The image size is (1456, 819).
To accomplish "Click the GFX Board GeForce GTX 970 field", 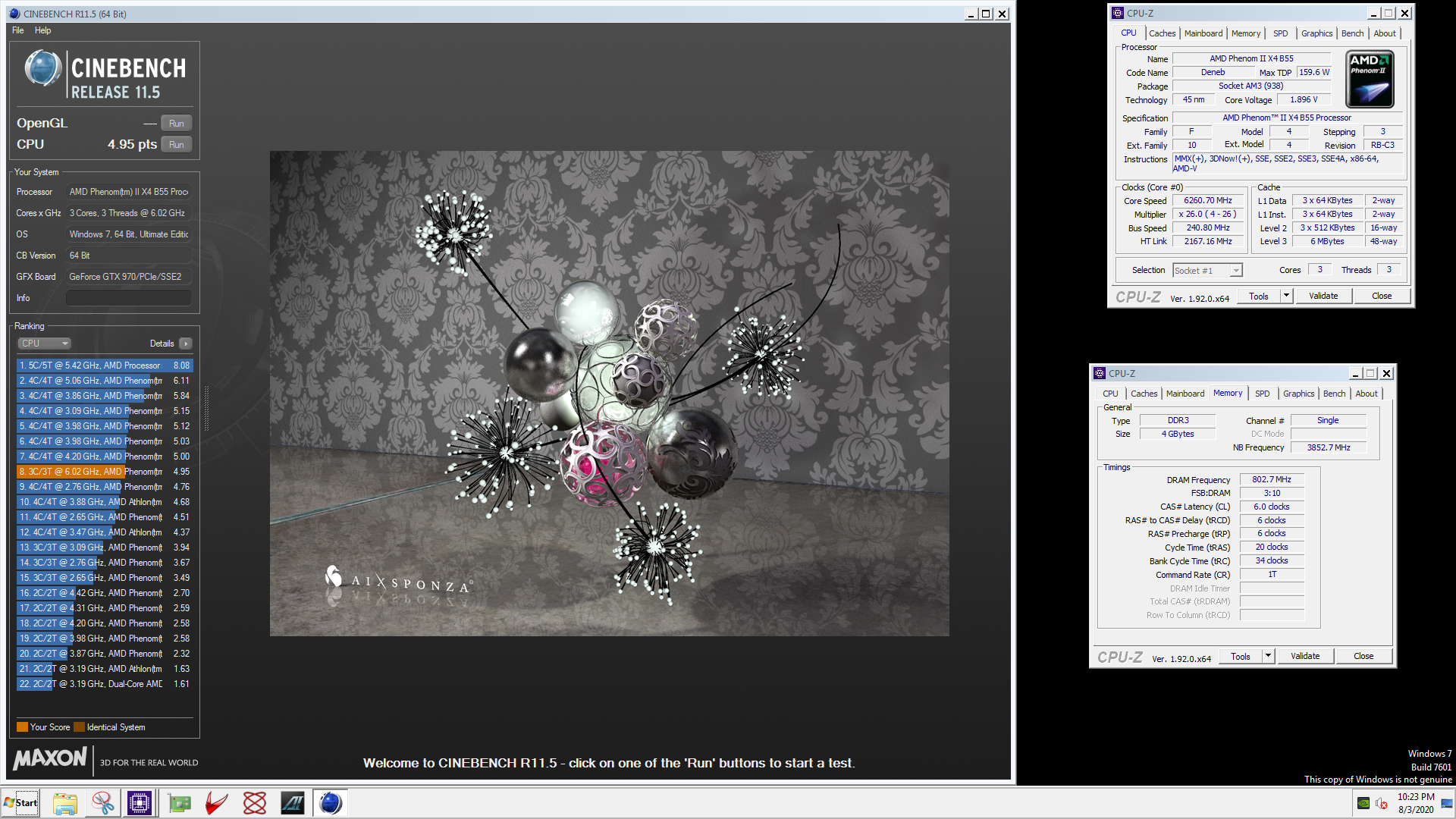I will (128, 277).
